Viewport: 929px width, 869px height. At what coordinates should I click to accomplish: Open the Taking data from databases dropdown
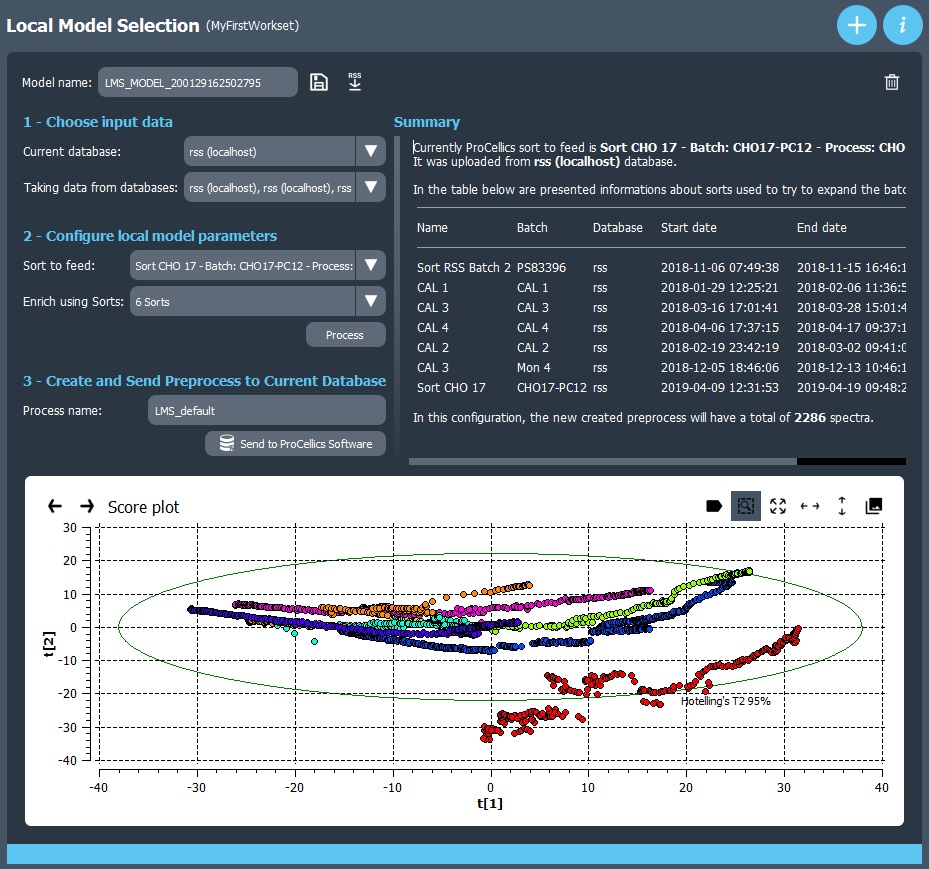tap(370, 187)
